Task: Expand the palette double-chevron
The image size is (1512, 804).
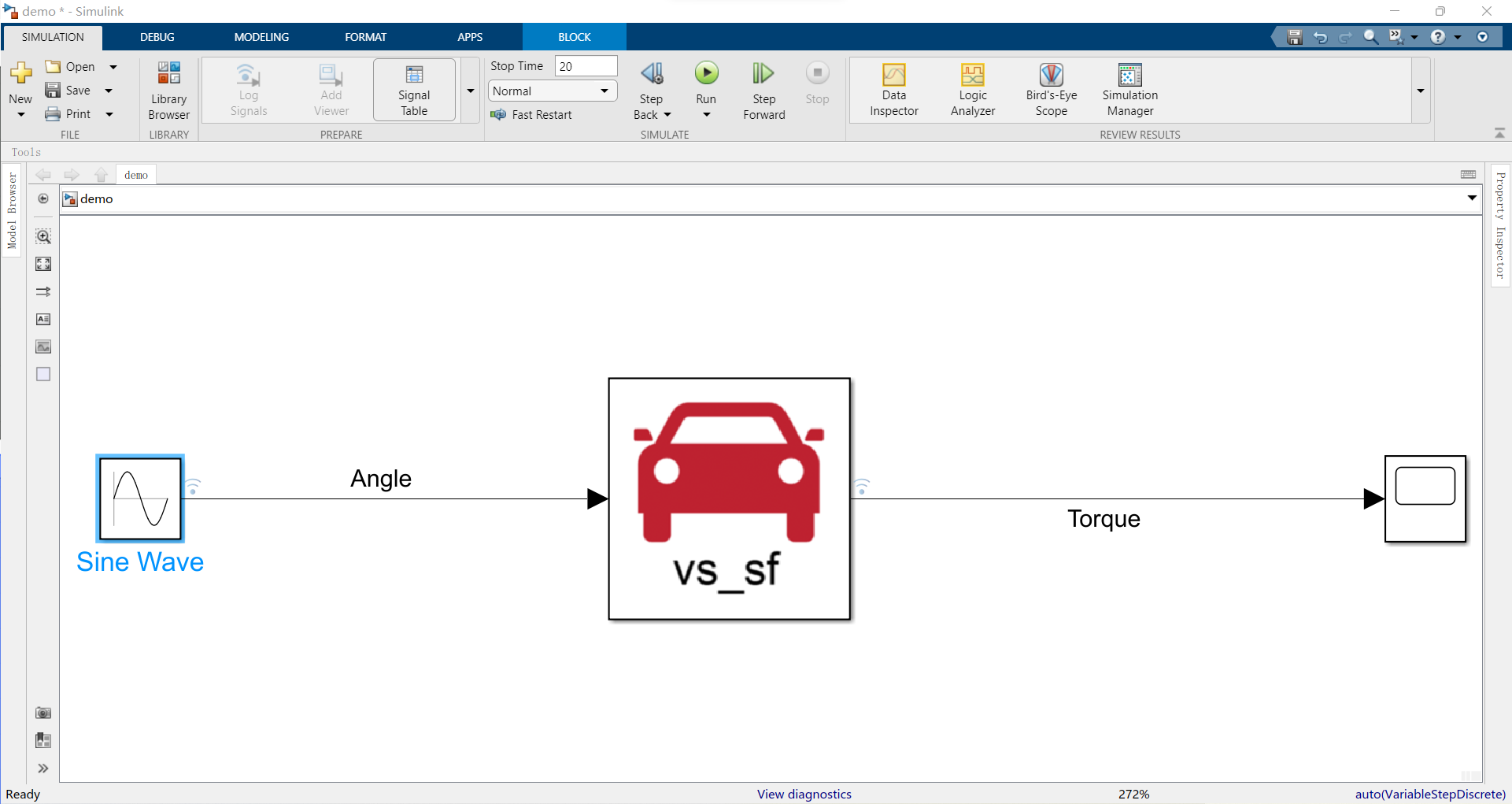Action: point(43,769)
